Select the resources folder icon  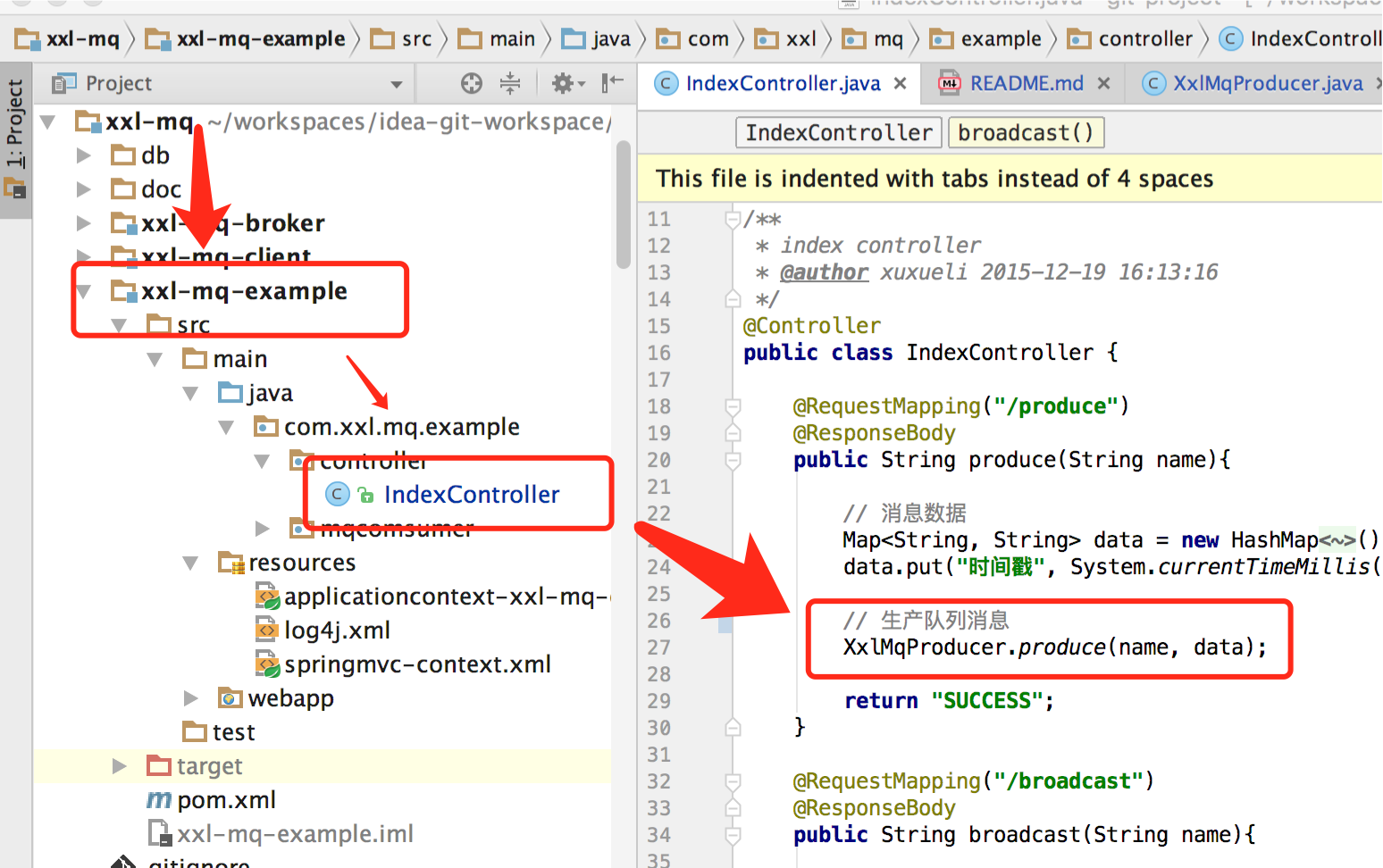231,563
